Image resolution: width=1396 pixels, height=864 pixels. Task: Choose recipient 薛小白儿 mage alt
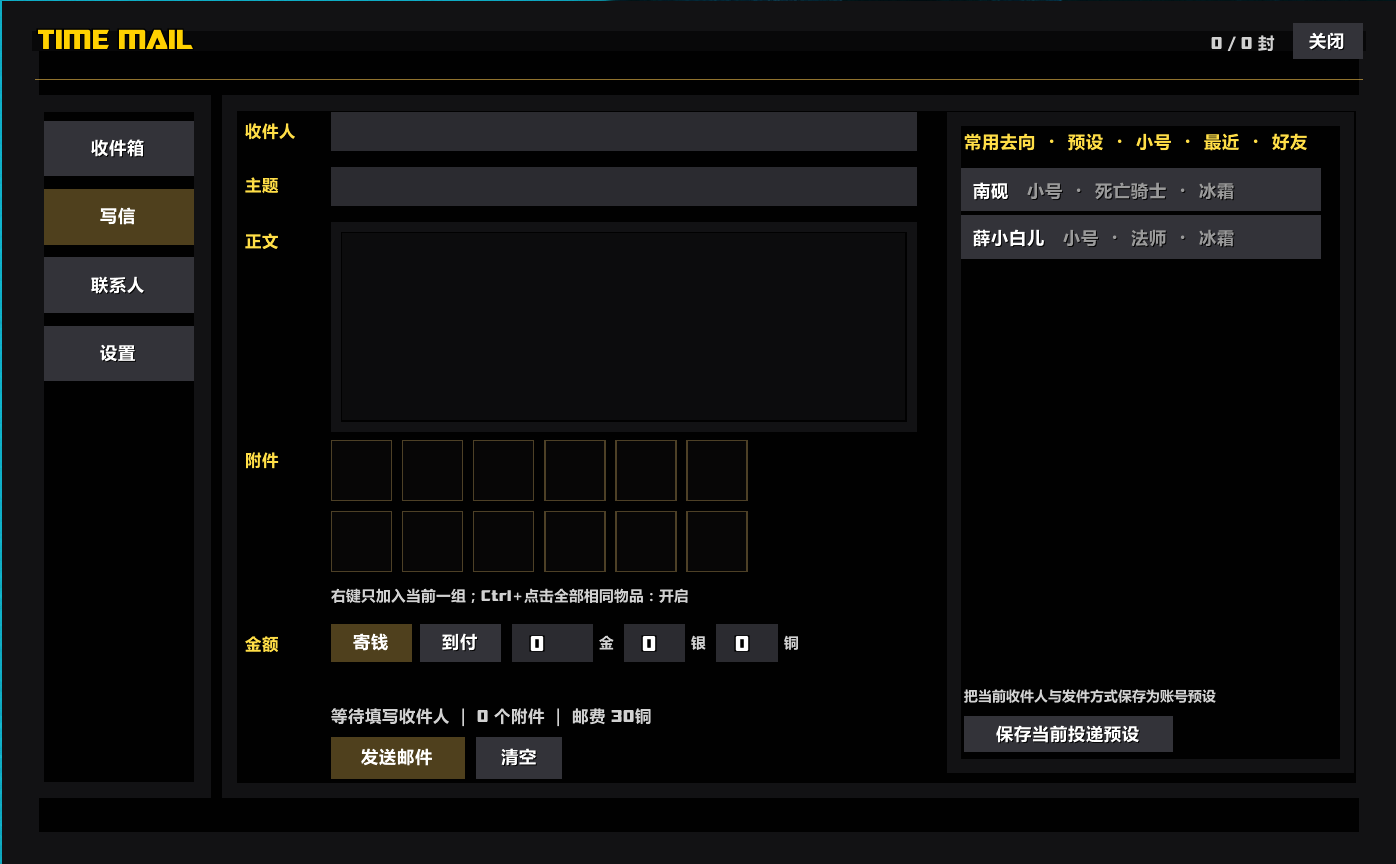click(x=1141, y=237)
